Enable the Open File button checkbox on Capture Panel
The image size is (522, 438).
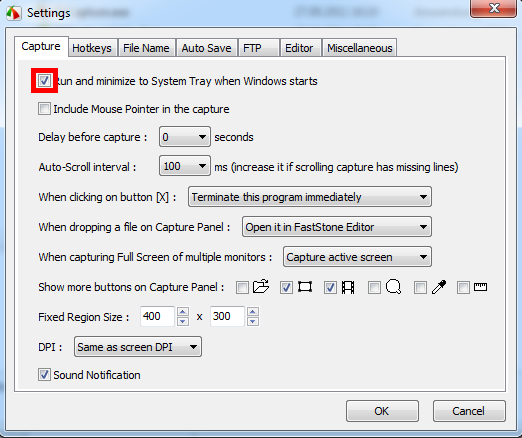(242, 287)
